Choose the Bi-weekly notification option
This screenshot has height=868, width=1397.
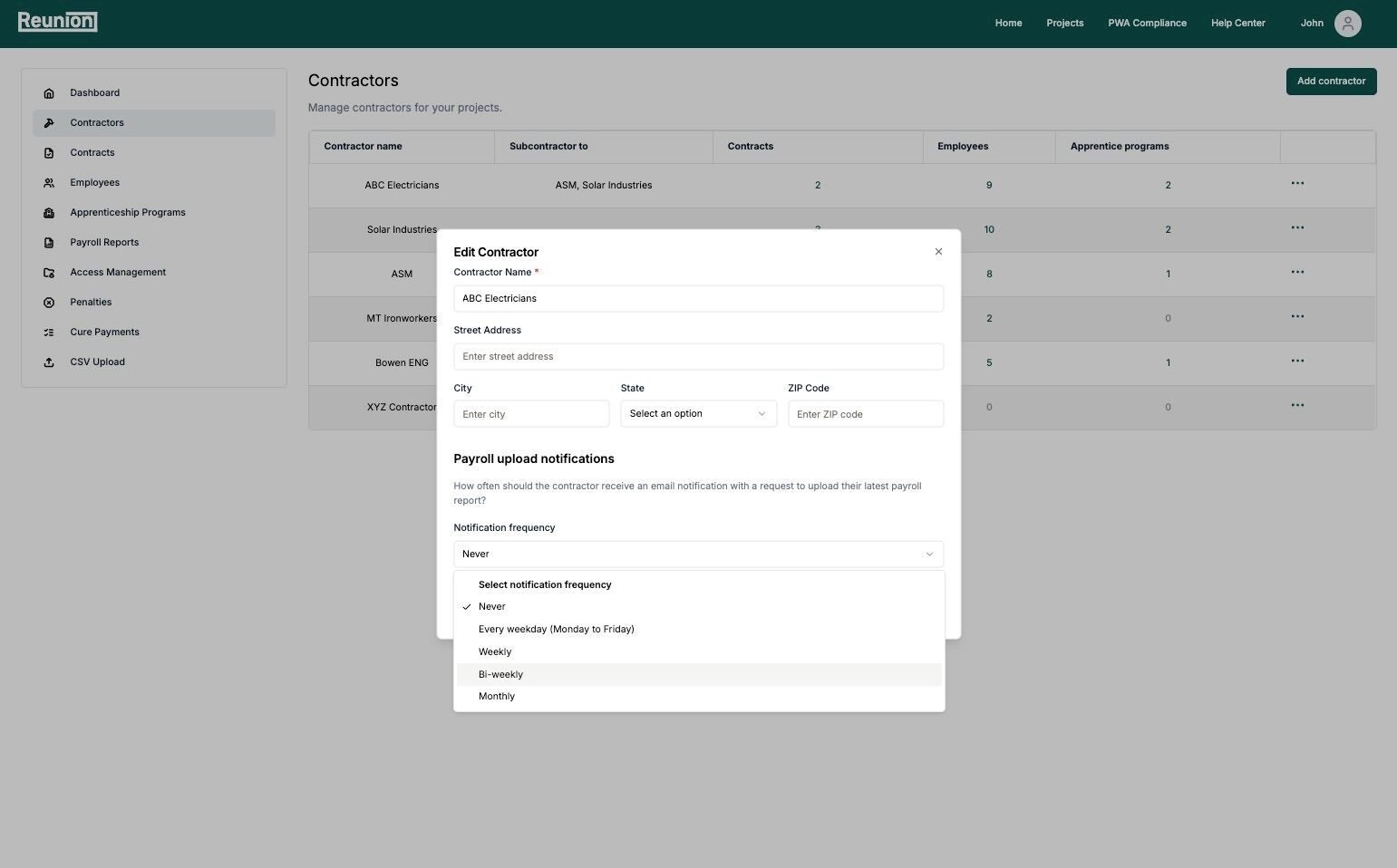500,675
